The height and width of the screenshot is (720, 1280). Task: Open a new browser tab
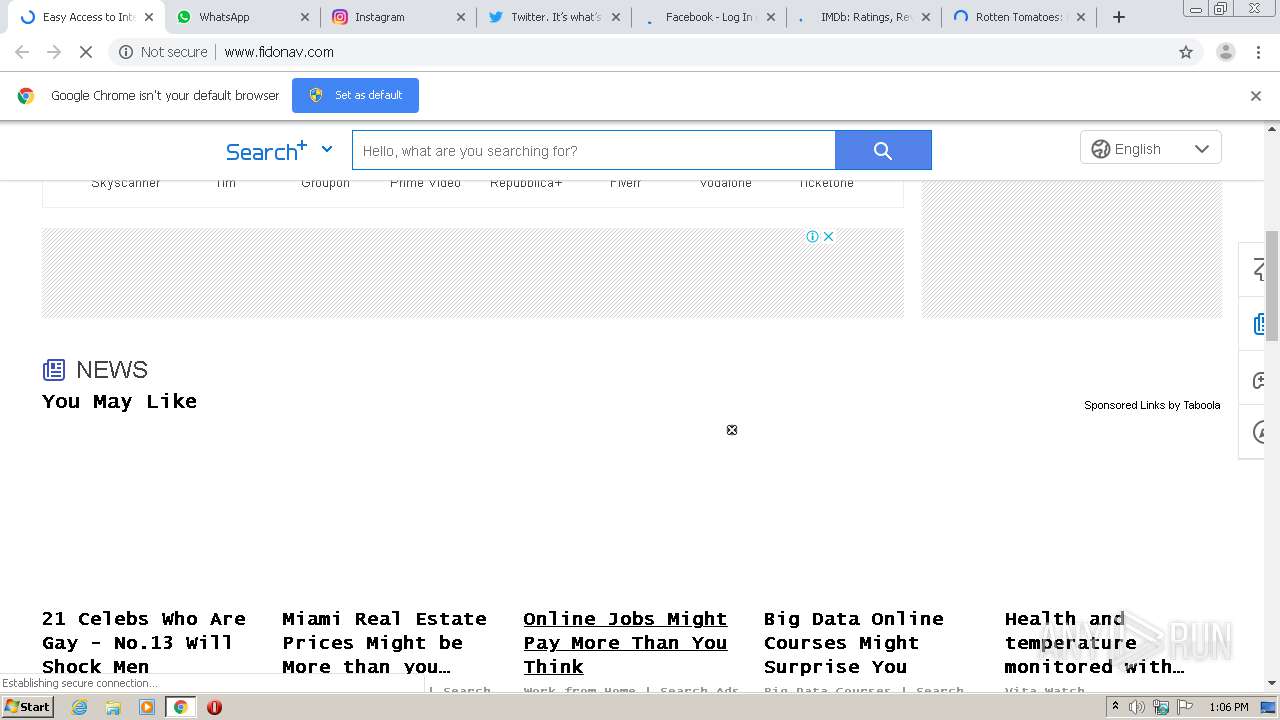(1119, 17)
